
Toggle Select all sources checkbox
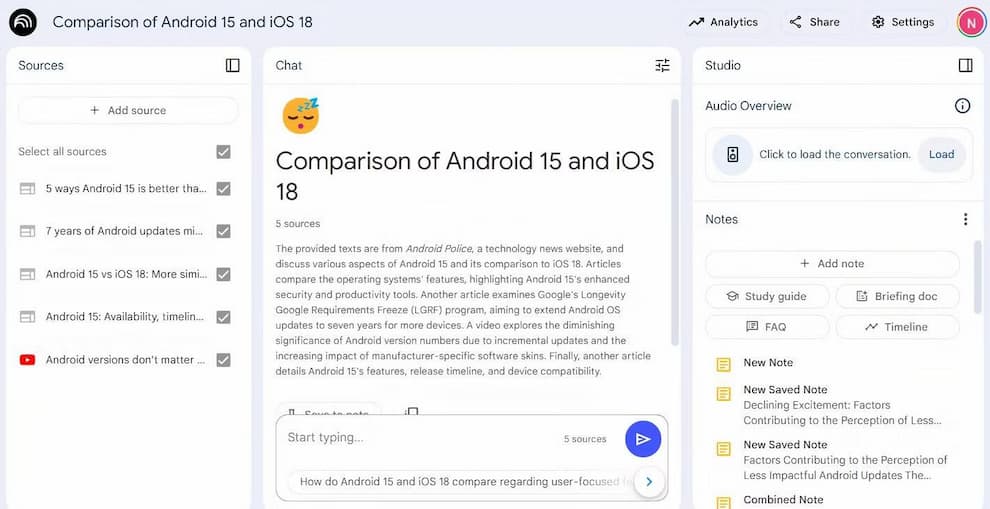[224, 152]
